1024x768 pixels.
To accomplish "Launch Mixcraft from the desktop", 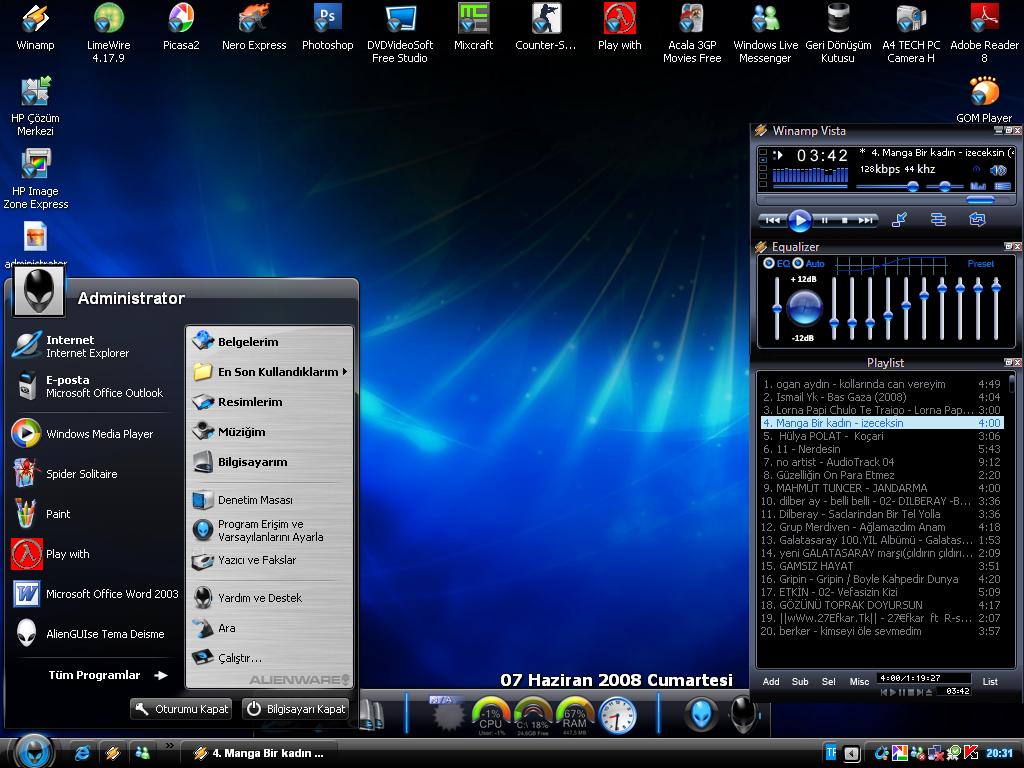I will coord(473,28).
